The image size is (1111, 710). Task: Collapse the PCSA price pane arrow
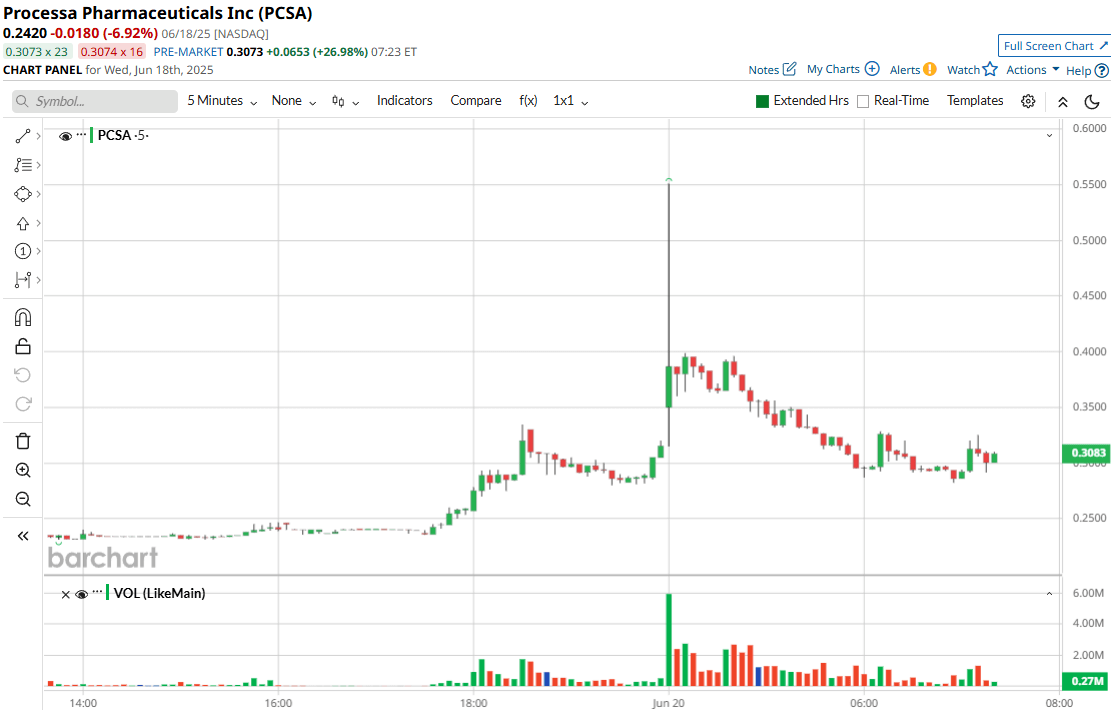(1049, 135)
